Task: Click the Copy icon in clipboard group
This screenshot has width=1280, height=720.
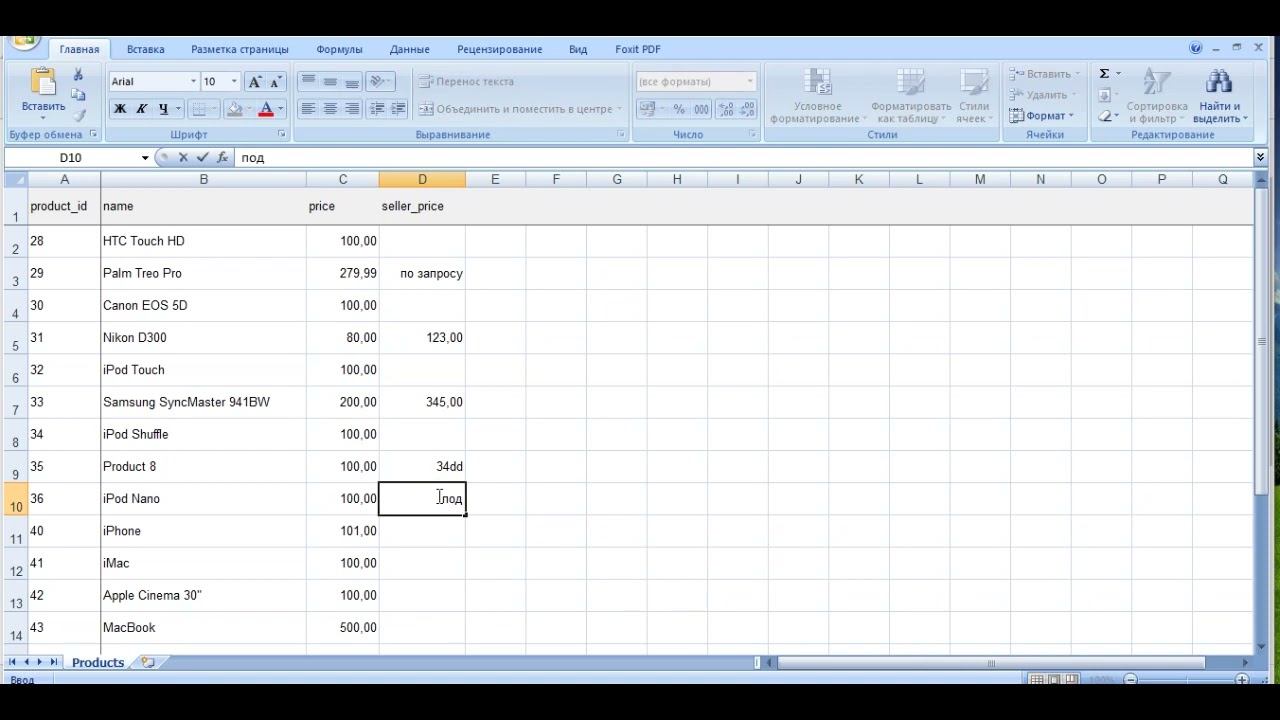Action: pyautogui.click(x=78, y=95)
